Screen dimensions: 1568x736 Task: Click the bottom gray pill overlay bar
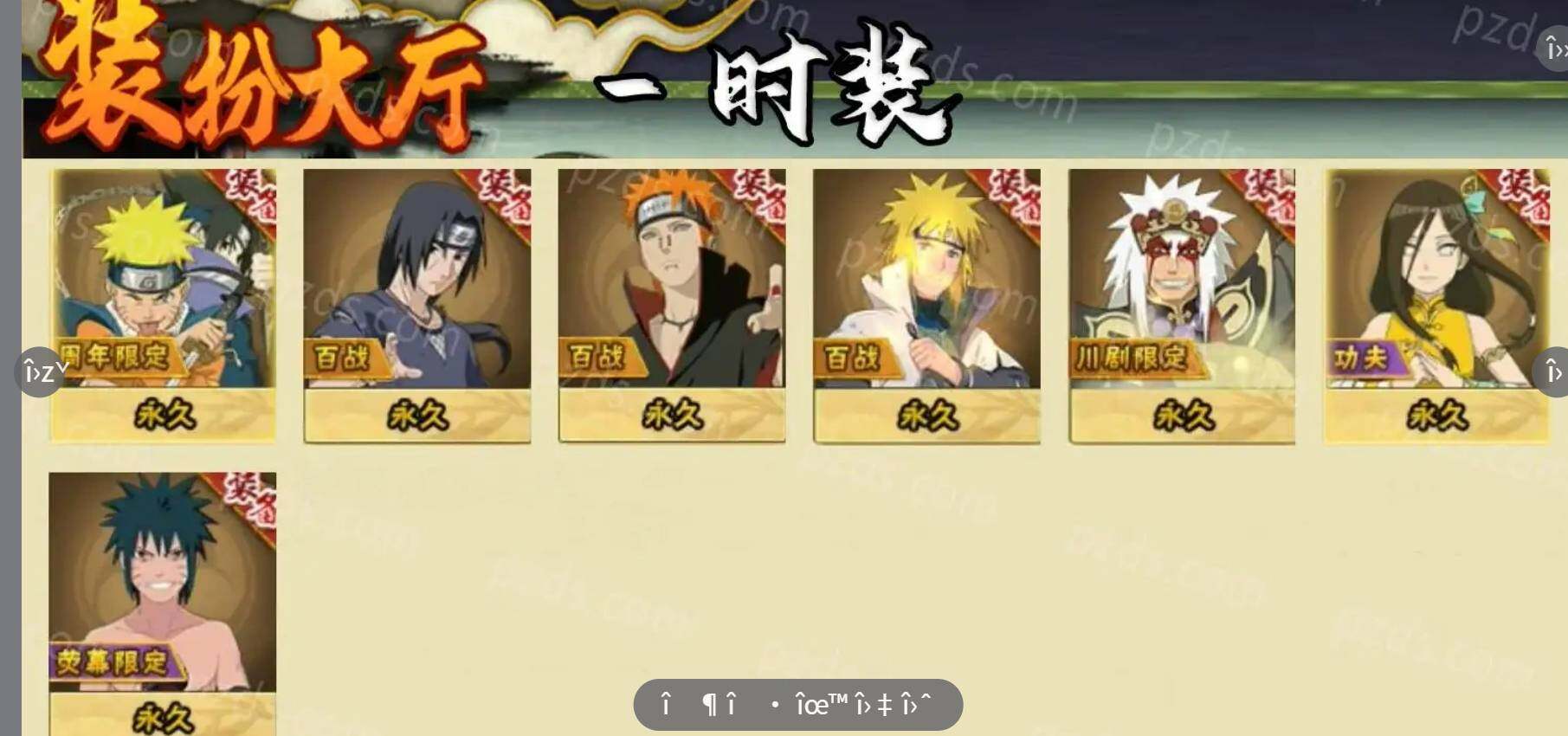coord(797,705)
